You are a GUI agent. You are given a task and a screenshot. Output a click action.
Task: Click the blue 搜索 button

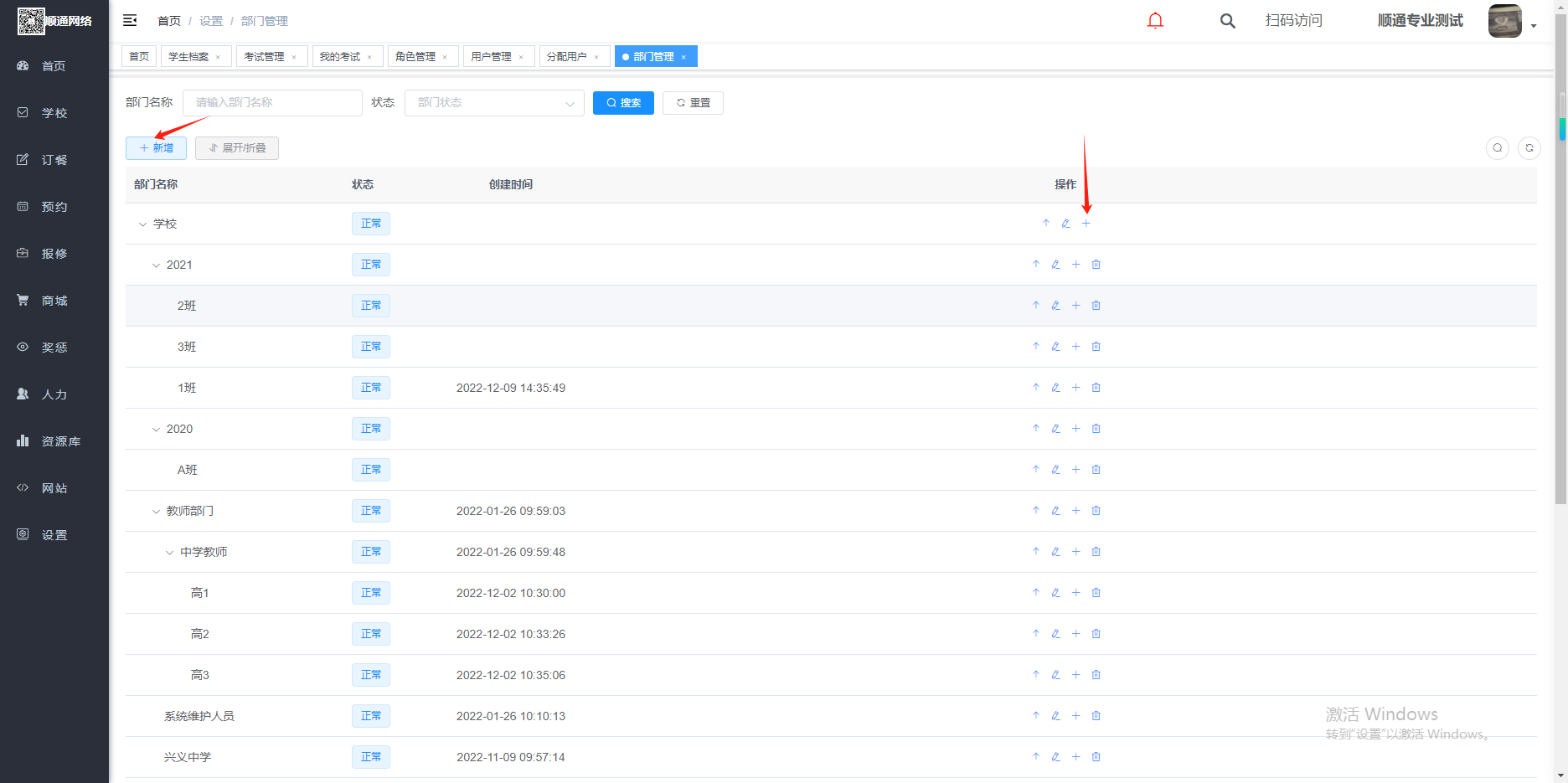coord(623,103)
